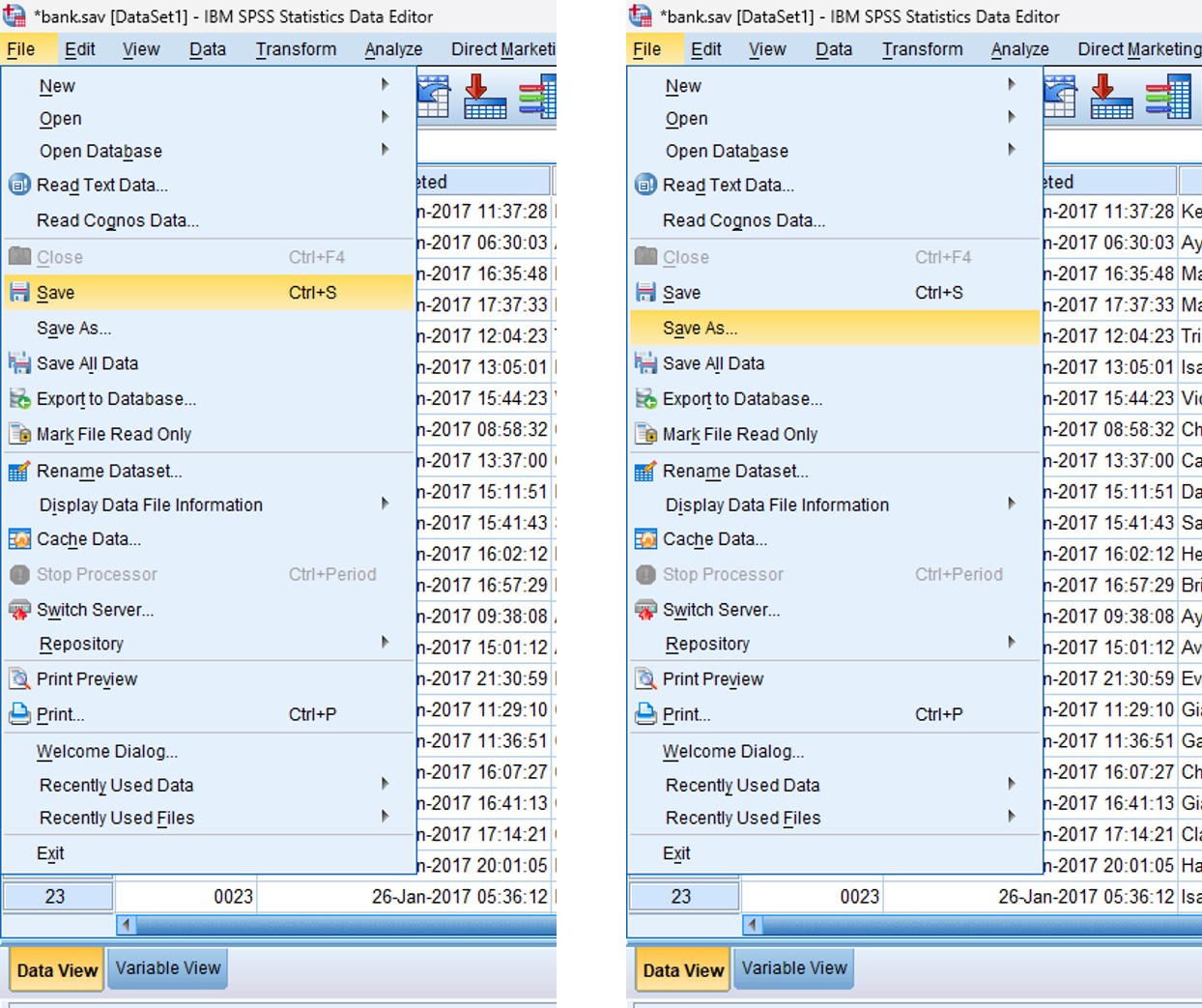Click 26-Jan-2017 05:36:12 cell in left window
1202x1008 pixels.
[405, 897]
